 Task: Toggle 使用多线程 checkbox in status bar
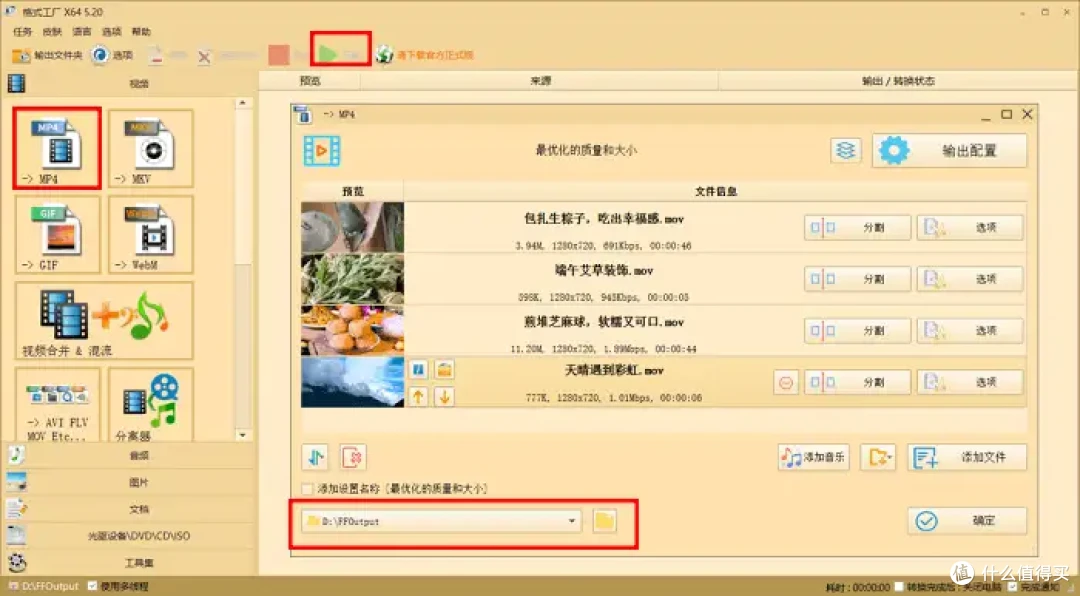pyautogui.click(x=92, y=586)
